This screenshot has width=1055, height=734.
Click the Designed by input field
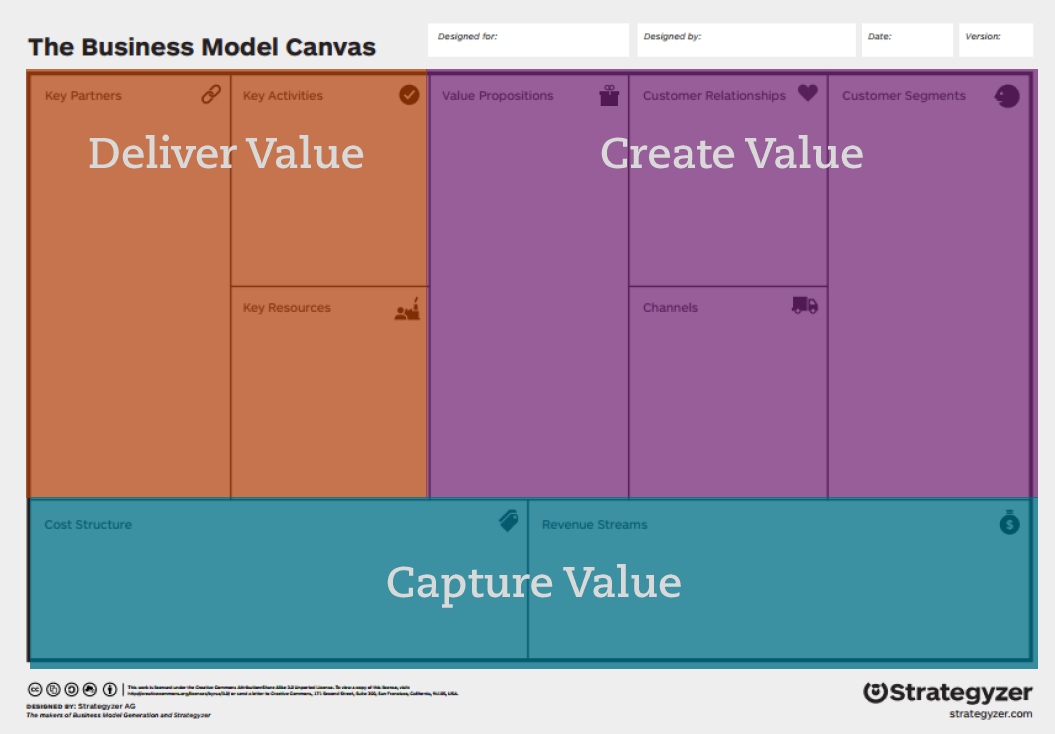coord(746,40)
